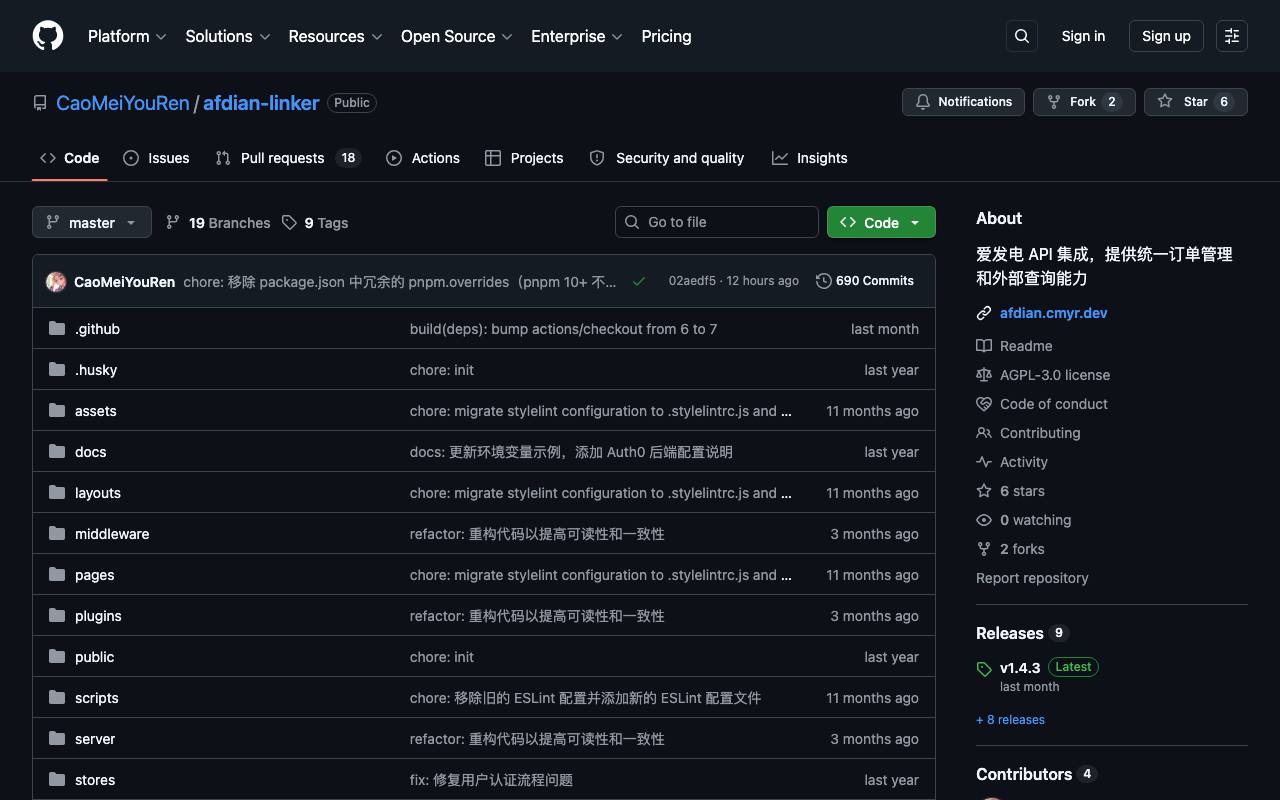The width and height of the screenshot is (1280, 800).
Task: Open the afdian-linker repository name link
Action: [x=261, y=103]
